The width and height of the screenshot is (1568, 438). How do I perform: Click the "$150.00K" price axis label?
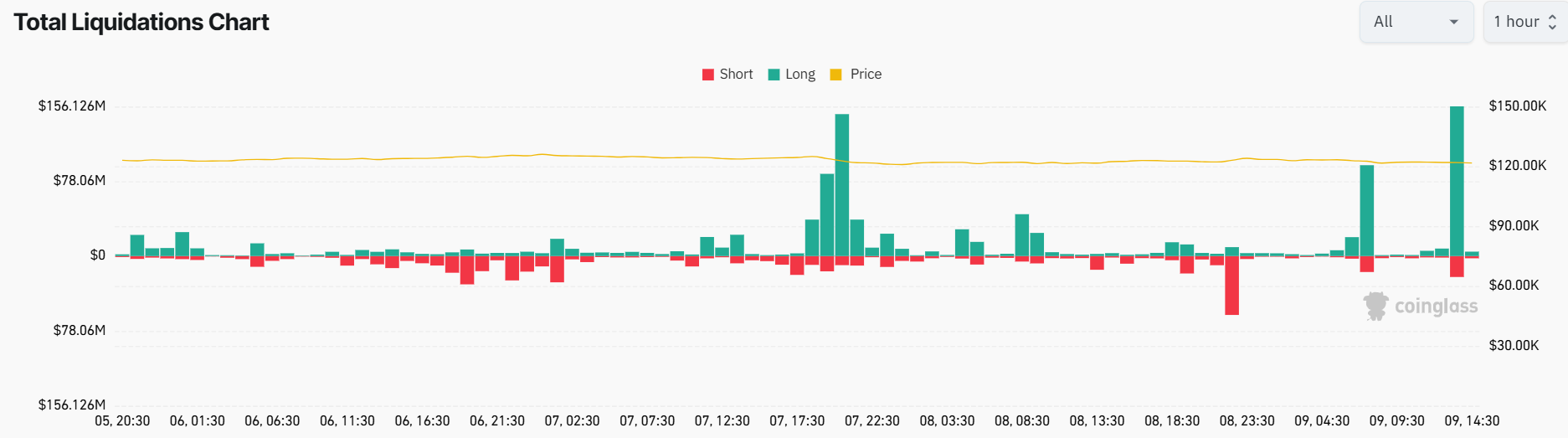[x=1517, y=106]
